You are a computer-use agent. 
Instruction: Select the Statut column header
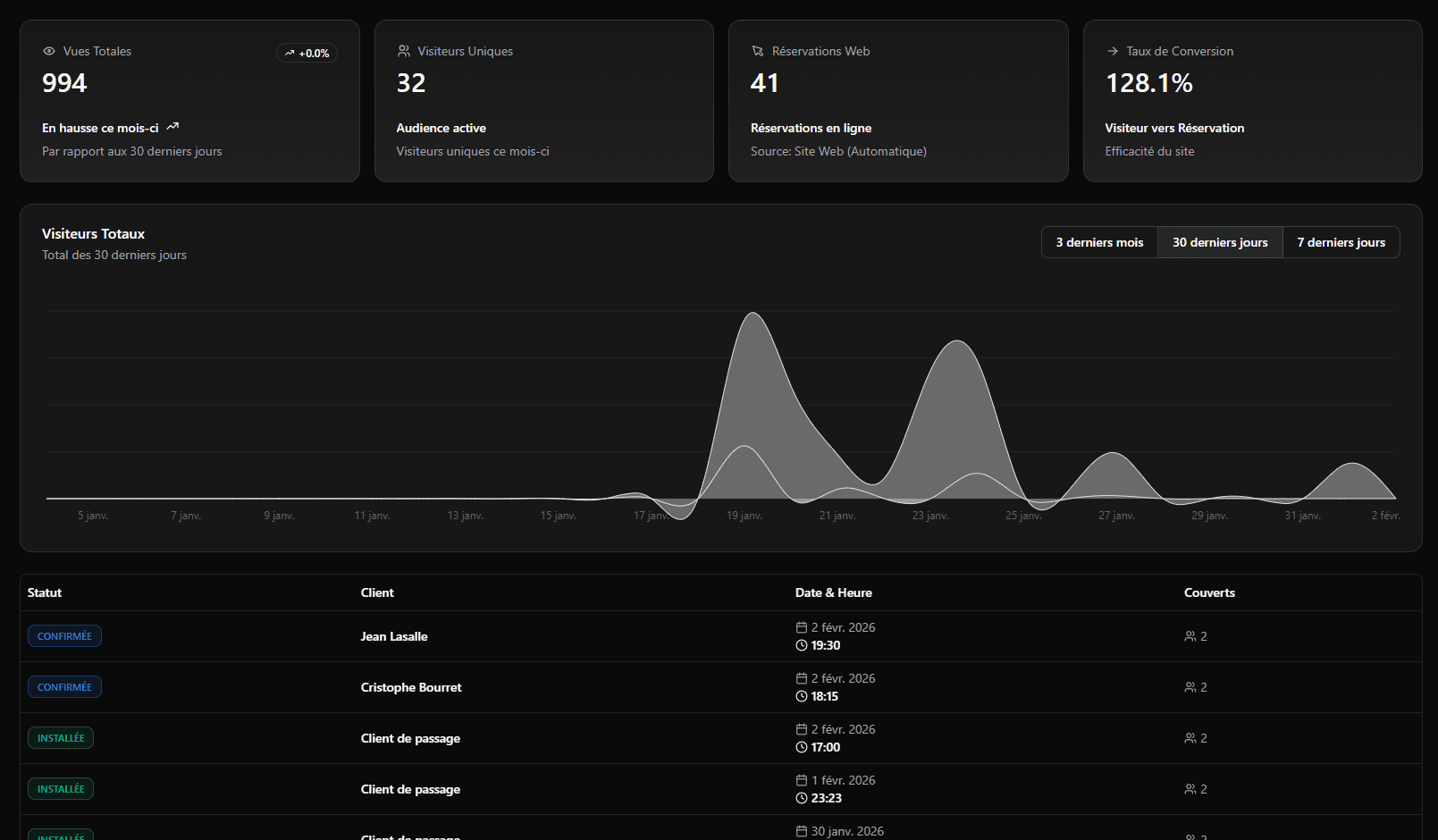pos(44,592)
